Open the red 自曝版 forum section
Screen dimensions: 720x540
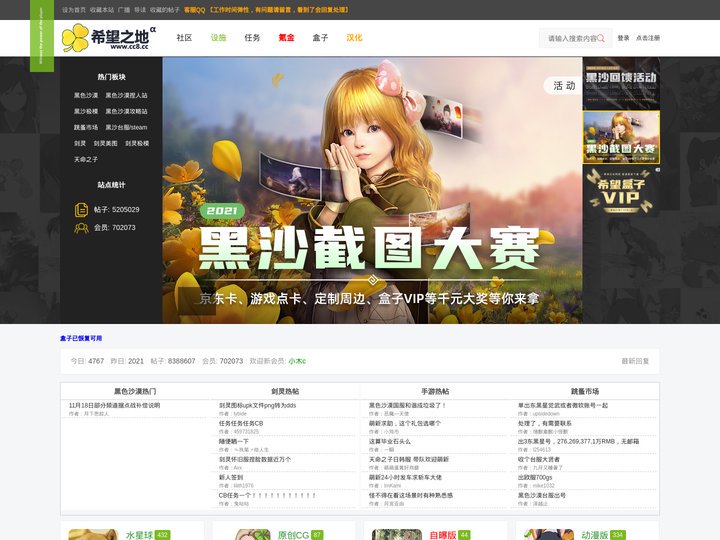(x=443, y=535)
